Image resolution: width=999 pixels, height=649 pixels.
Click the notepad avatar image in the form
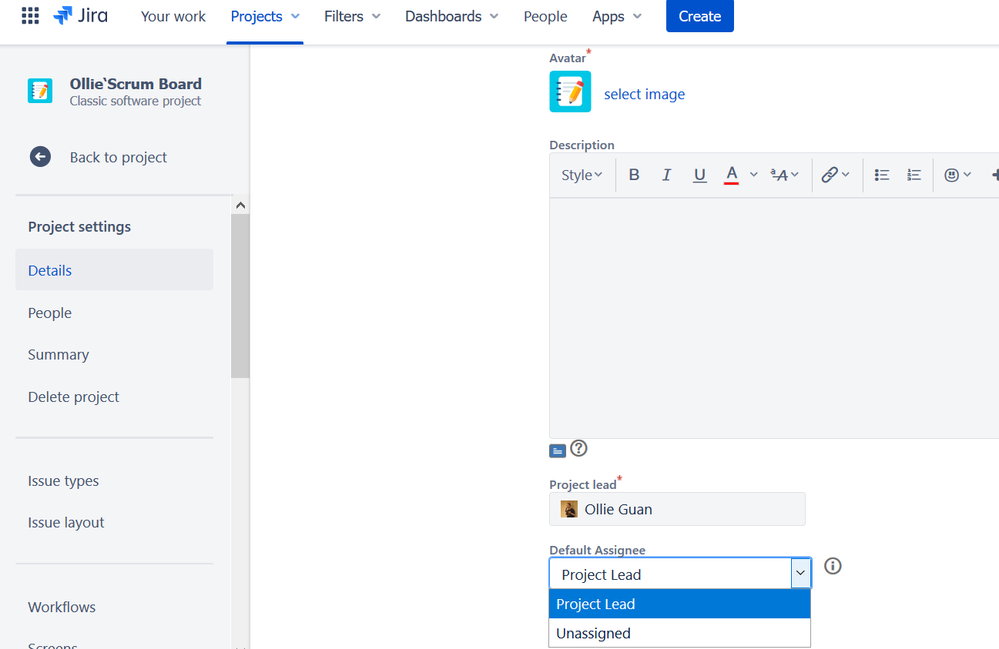[x=570, y=92]
